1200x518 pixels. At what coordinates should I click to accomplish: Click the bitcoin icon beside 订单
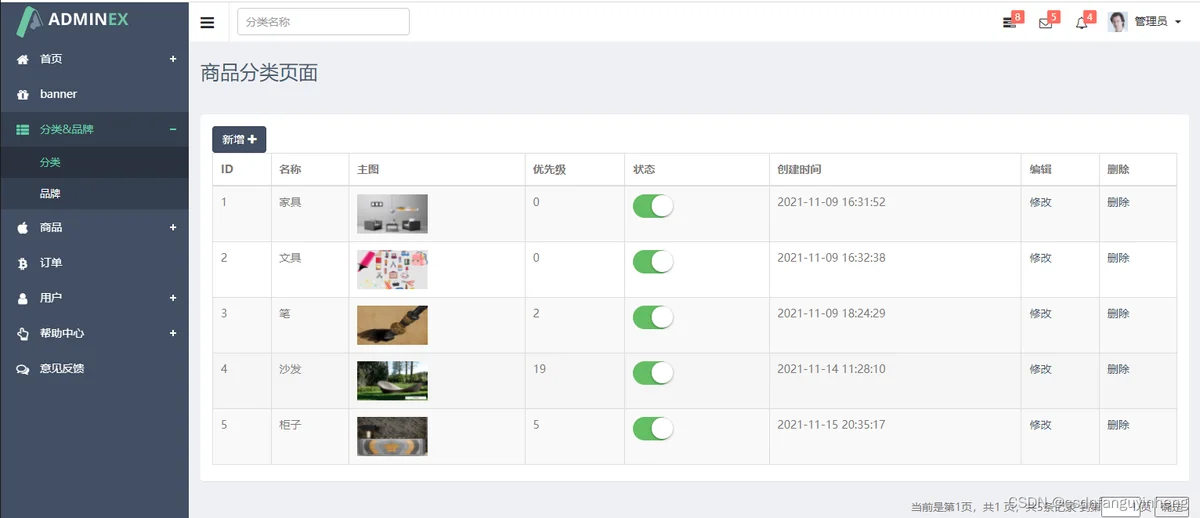point(23,263)
